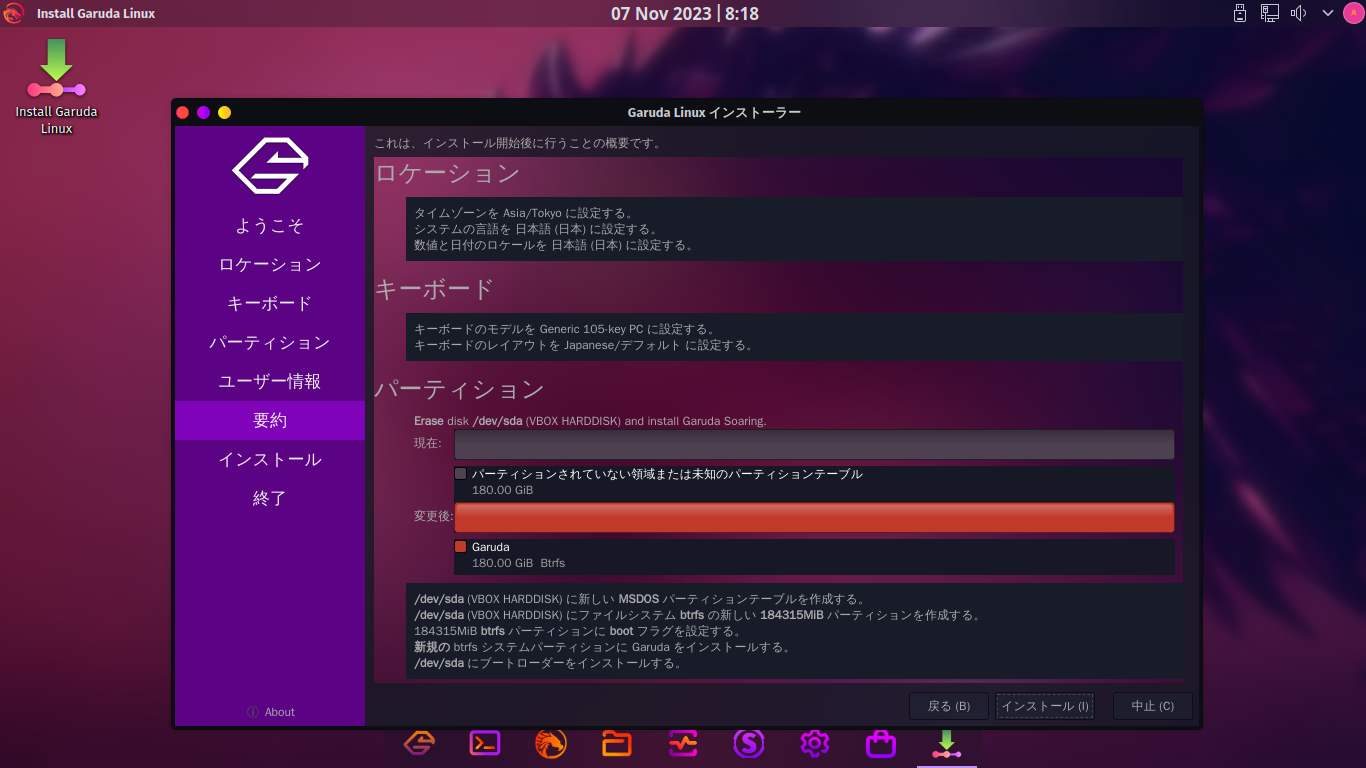Open the purple S icon in dock
Image resolution: width=1366 pixels, height=768 pixels.
pyautogui.click(x=749, y=743)
